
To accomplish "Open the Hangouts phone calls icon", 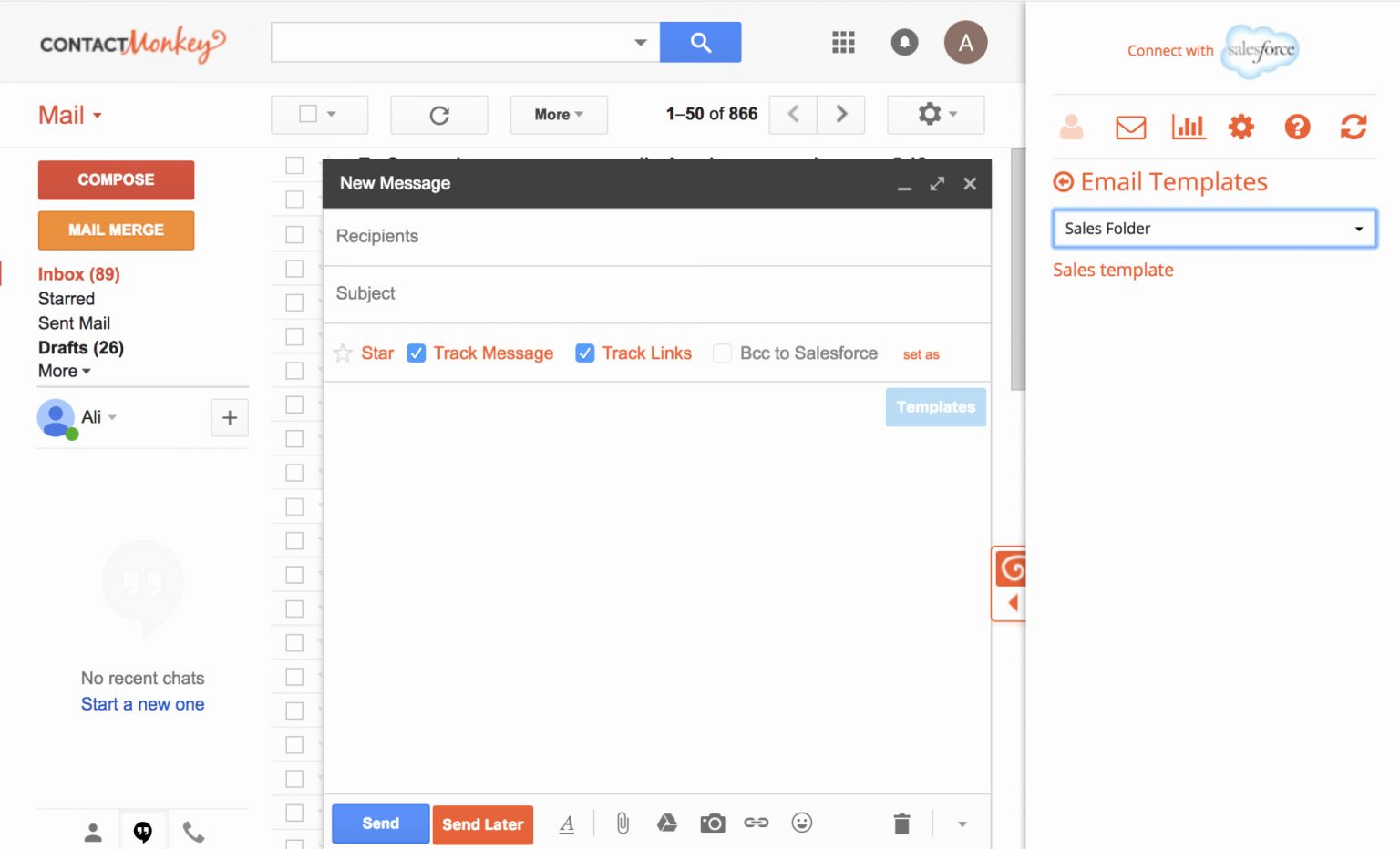I will (193, 832).
